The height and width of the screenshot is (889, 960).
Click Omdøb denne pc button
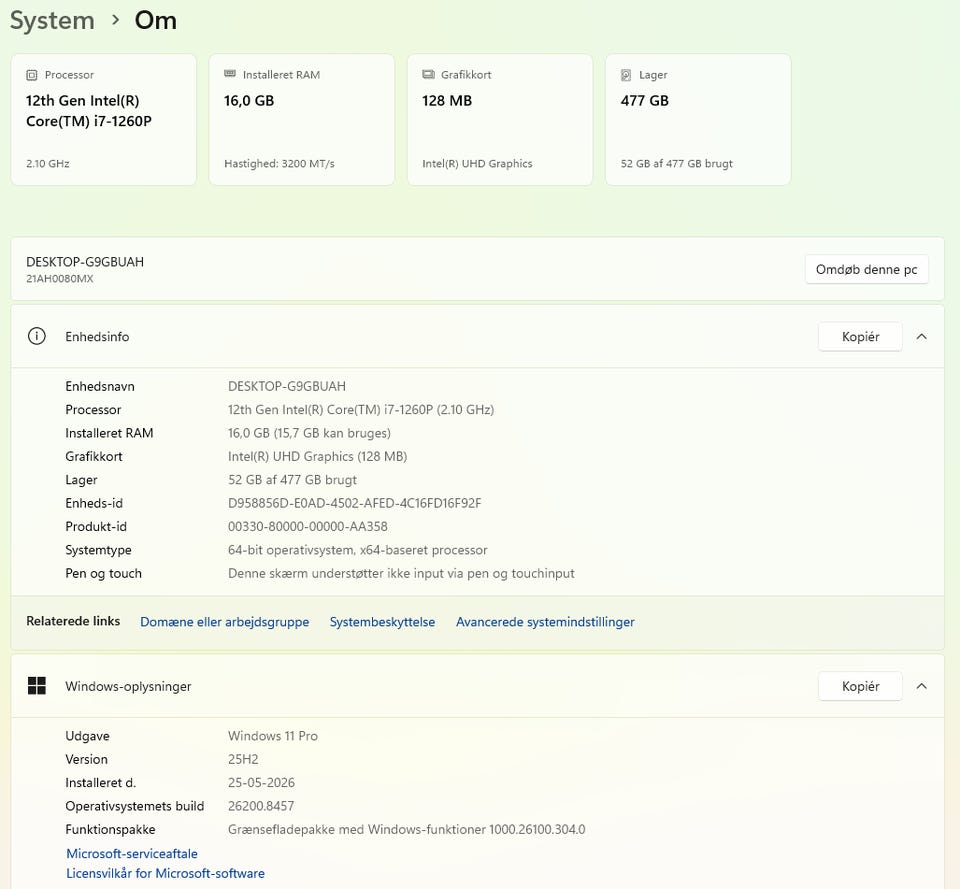click(866, 269)
